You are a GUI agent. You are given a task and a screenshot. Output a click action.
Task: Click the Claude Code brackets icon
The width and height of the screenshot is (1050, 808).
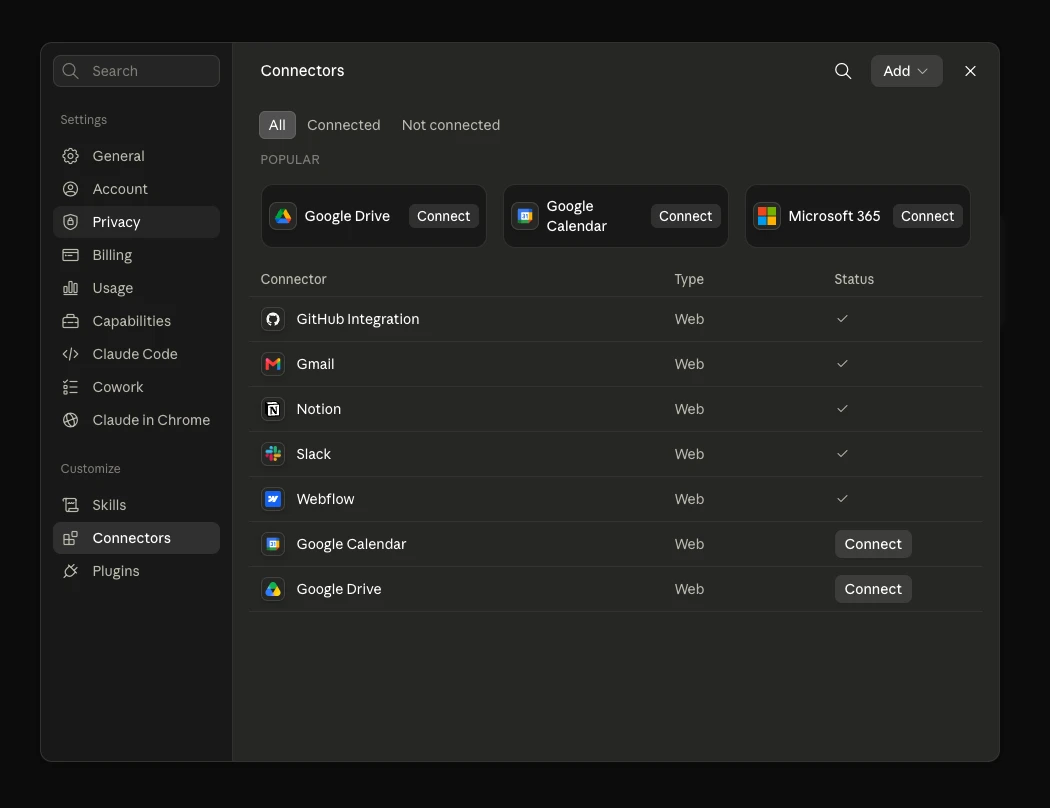(x=70, y=354)
